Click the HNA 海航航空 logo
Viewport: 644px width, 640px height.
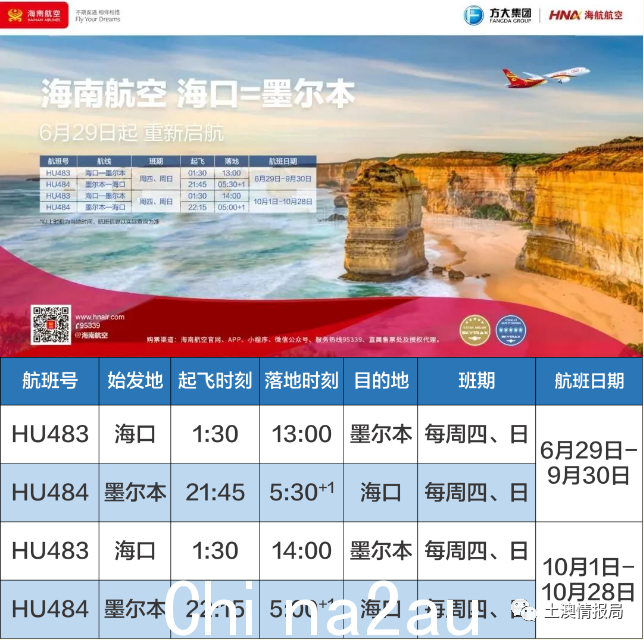tap(586, 15)
